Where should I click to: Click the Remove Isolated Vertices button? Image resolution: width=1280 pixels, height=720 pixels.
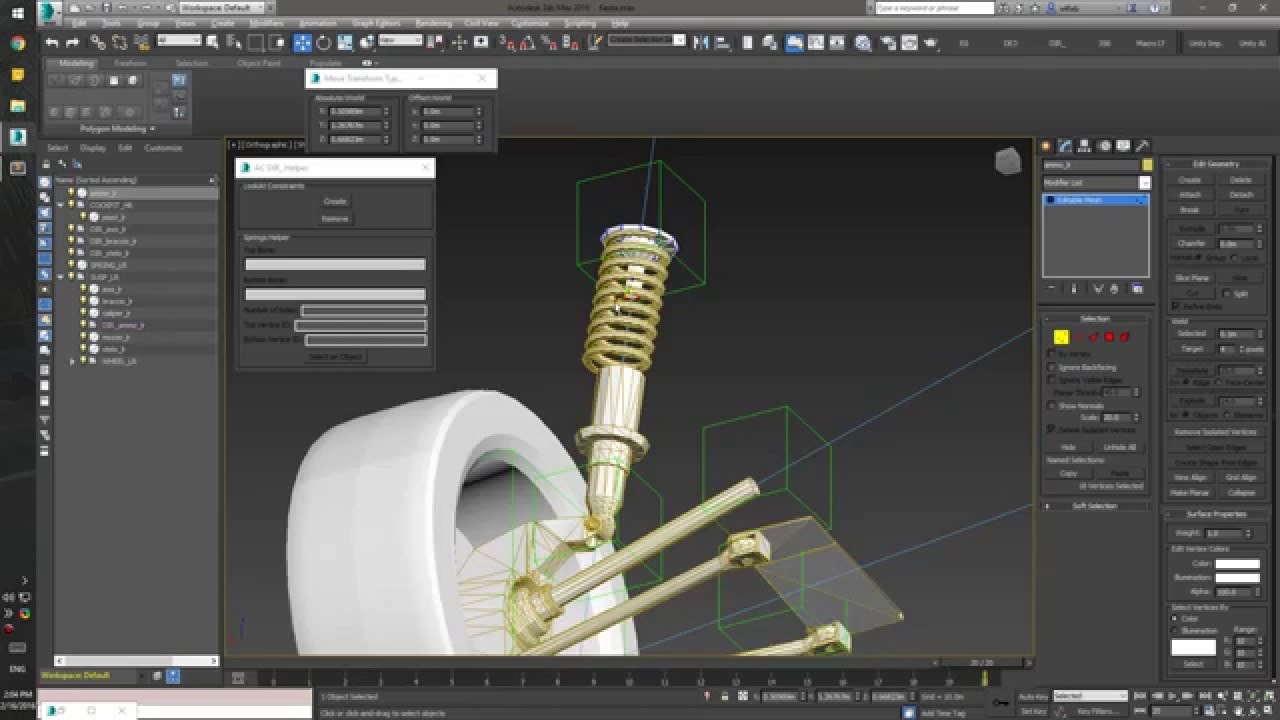[1215, 431]
